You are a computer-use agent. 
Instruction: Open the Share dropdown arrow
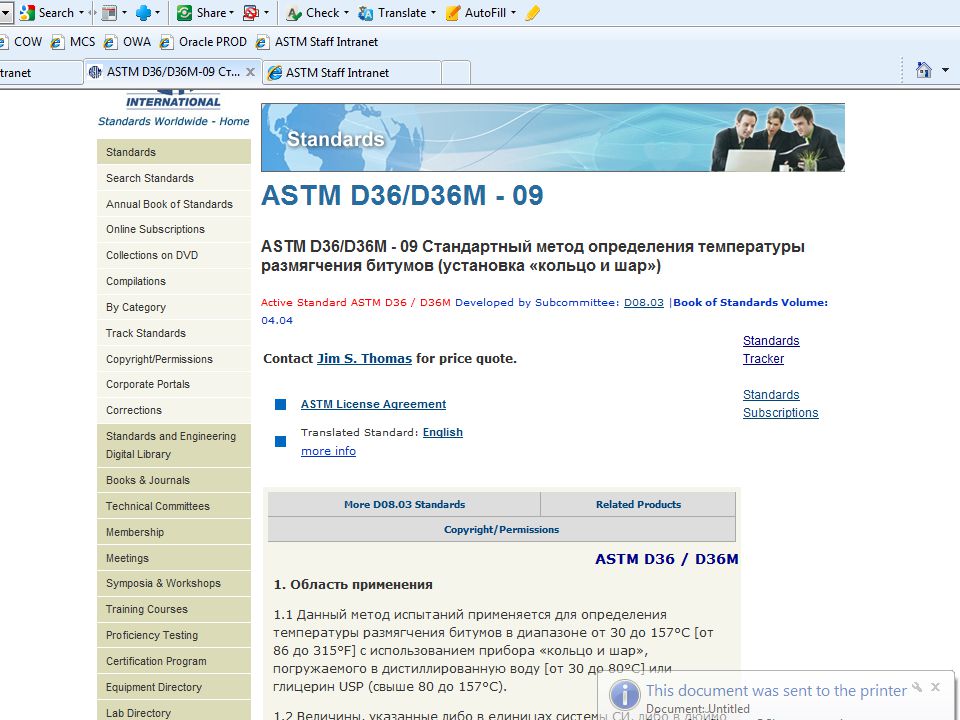231,13
